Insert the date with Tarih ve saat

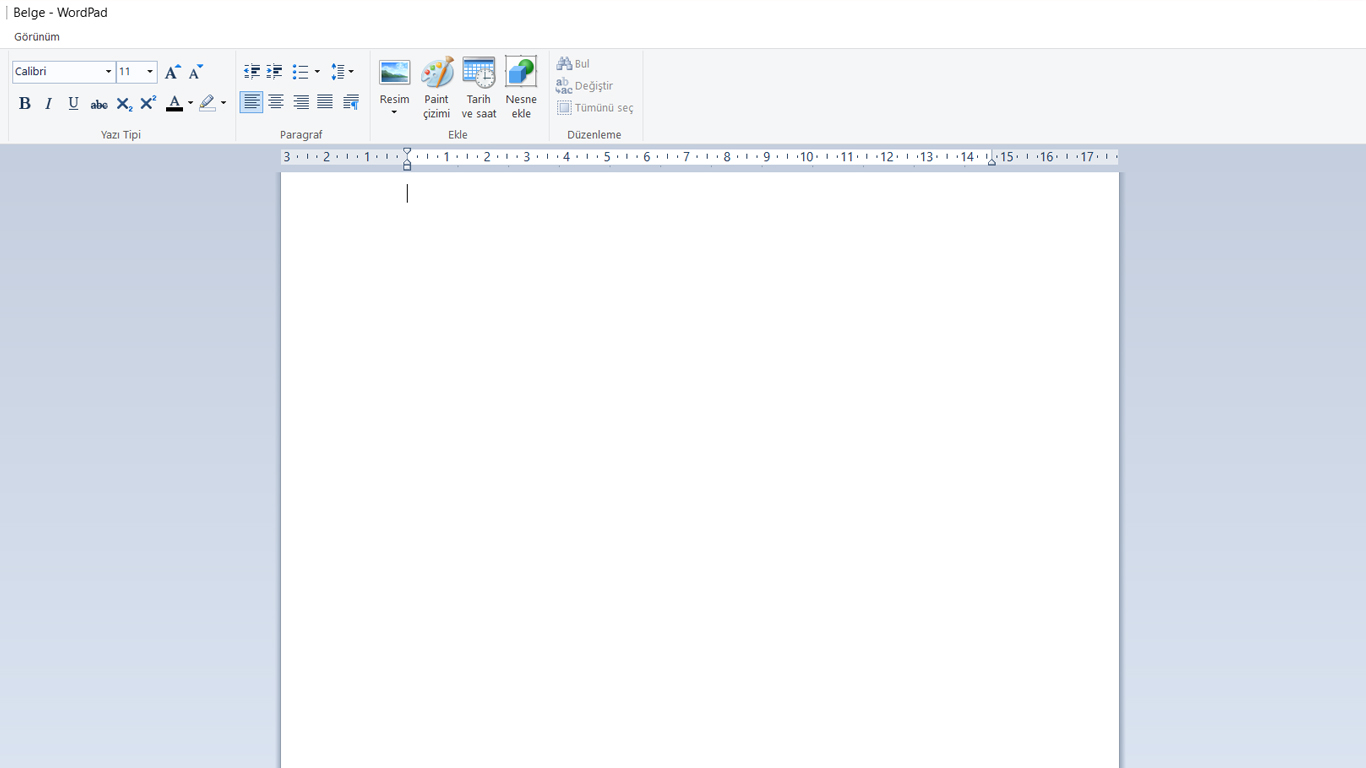click(x=478, y=85)
